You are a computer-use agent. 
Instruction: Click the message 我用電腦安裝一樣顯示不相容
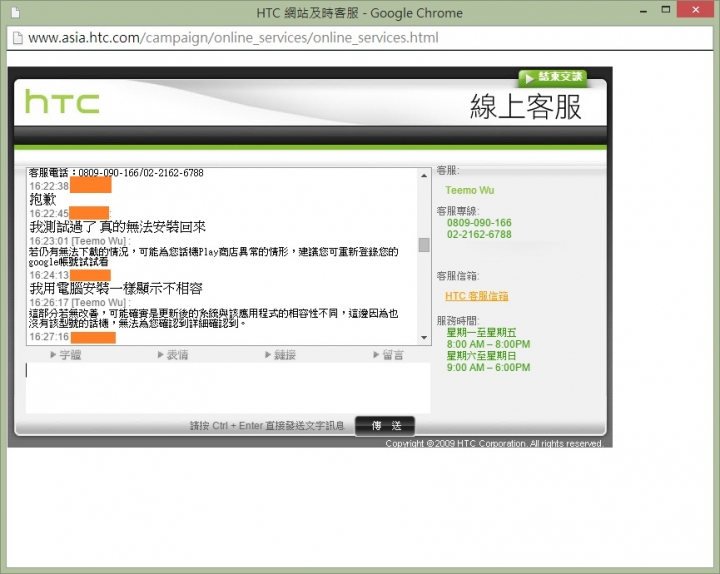(x=116, y=288)
